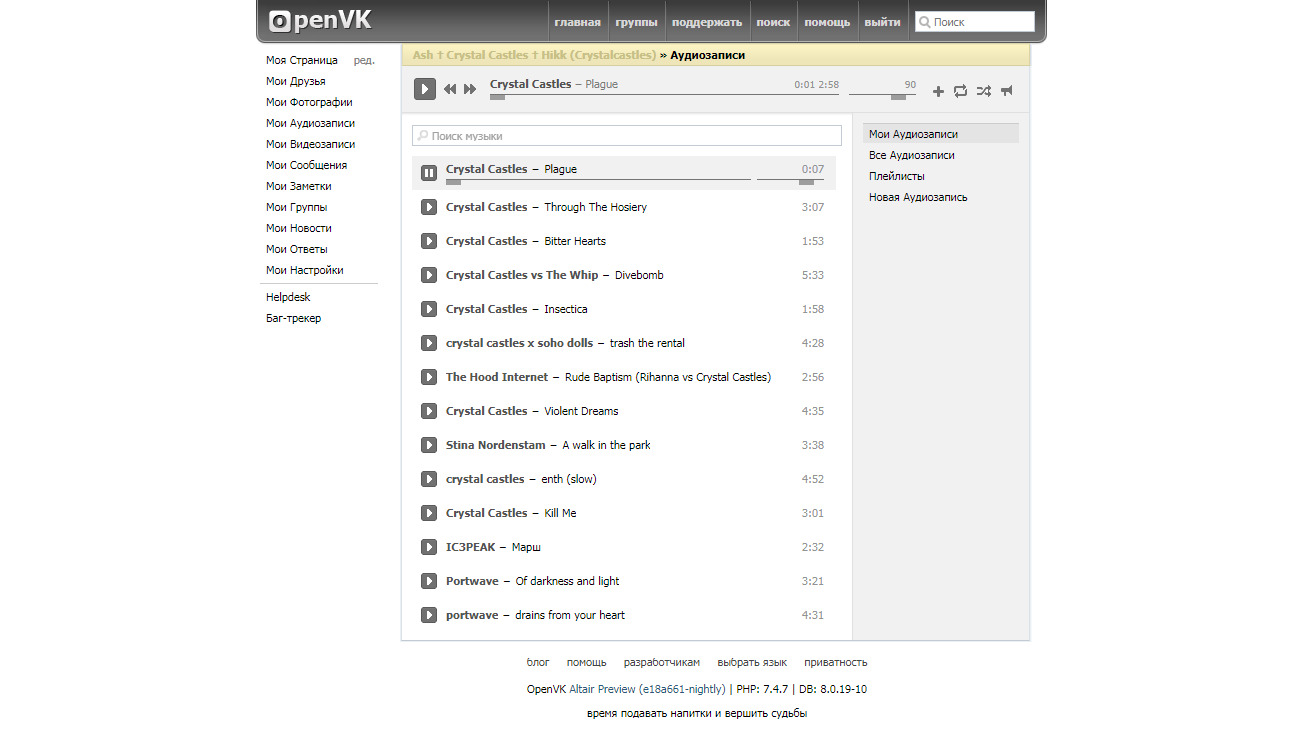The height and width of the screenshot is (736, 1302).
Task: Toggle the megaphone broadcast status icon
Action: click(1007, 91)
